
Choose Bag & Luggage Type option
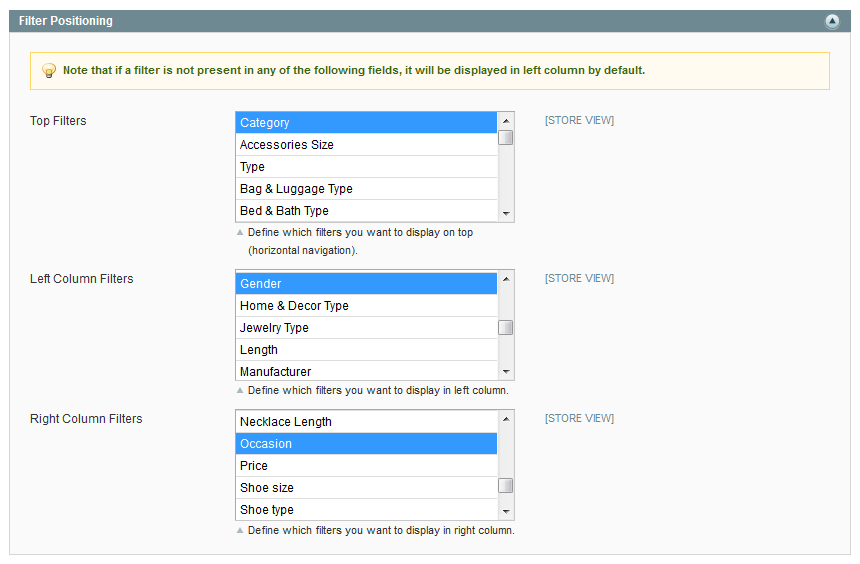[x=366, y=189]
